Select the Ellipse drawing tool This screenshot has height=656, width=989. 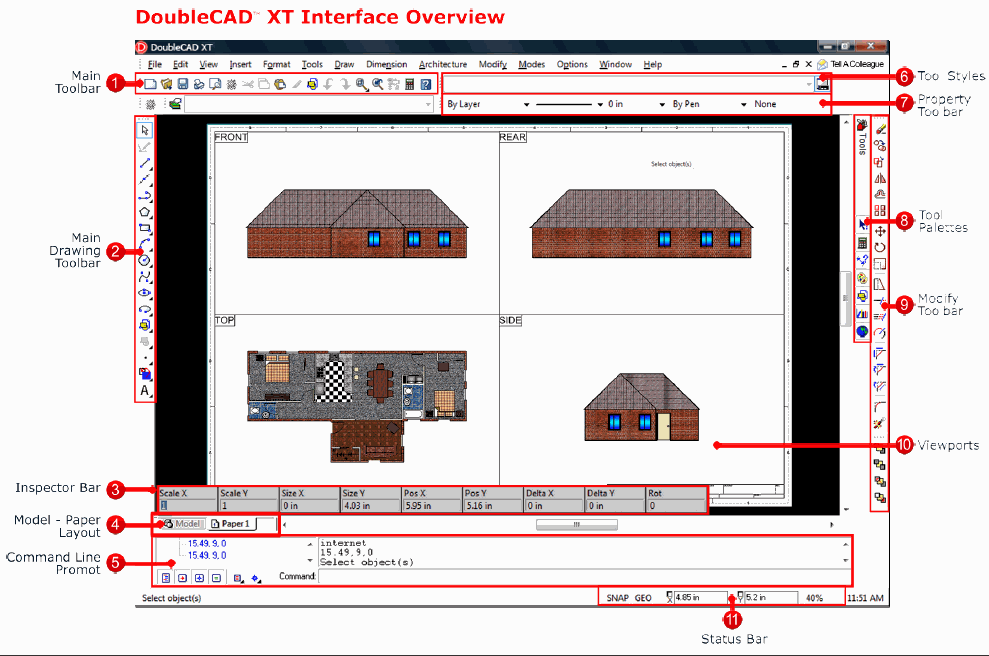pos(145,293)
